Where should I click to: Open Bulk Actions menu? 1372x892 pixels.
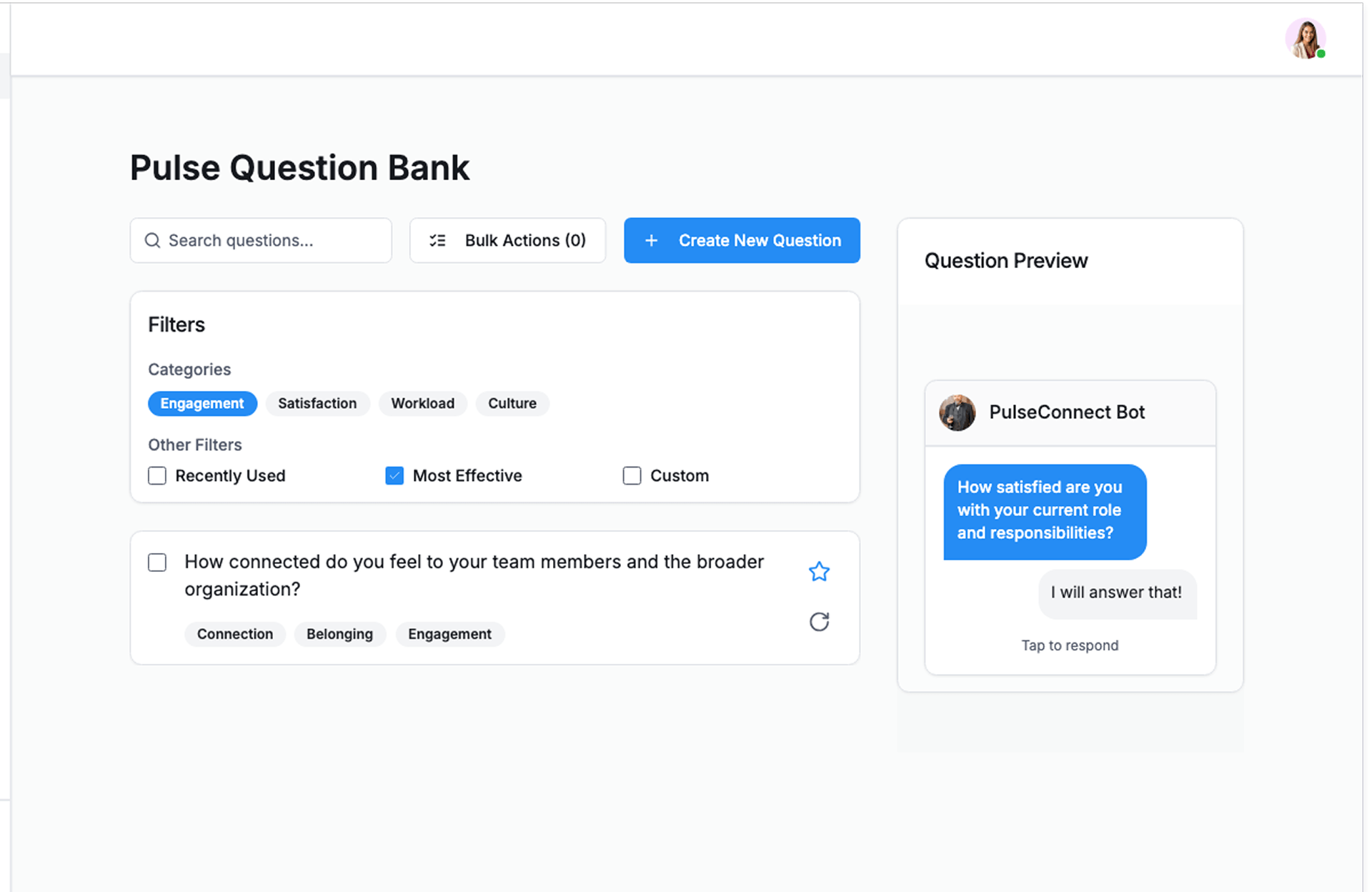click(507, 241)
